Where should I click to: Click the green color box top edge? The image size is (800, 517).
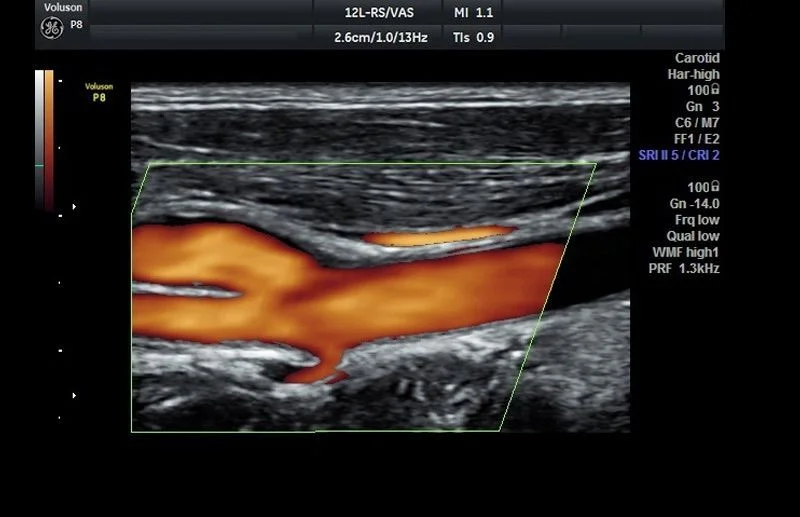(x=372, y=164)
